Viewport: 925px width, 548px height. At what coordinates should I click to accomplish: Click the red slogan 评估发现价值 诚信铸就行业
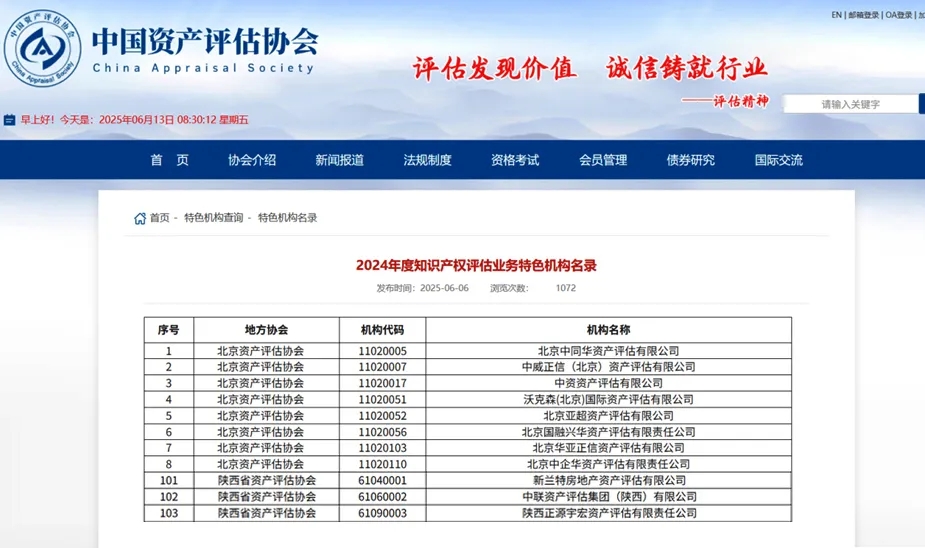(x=590, y=68)
